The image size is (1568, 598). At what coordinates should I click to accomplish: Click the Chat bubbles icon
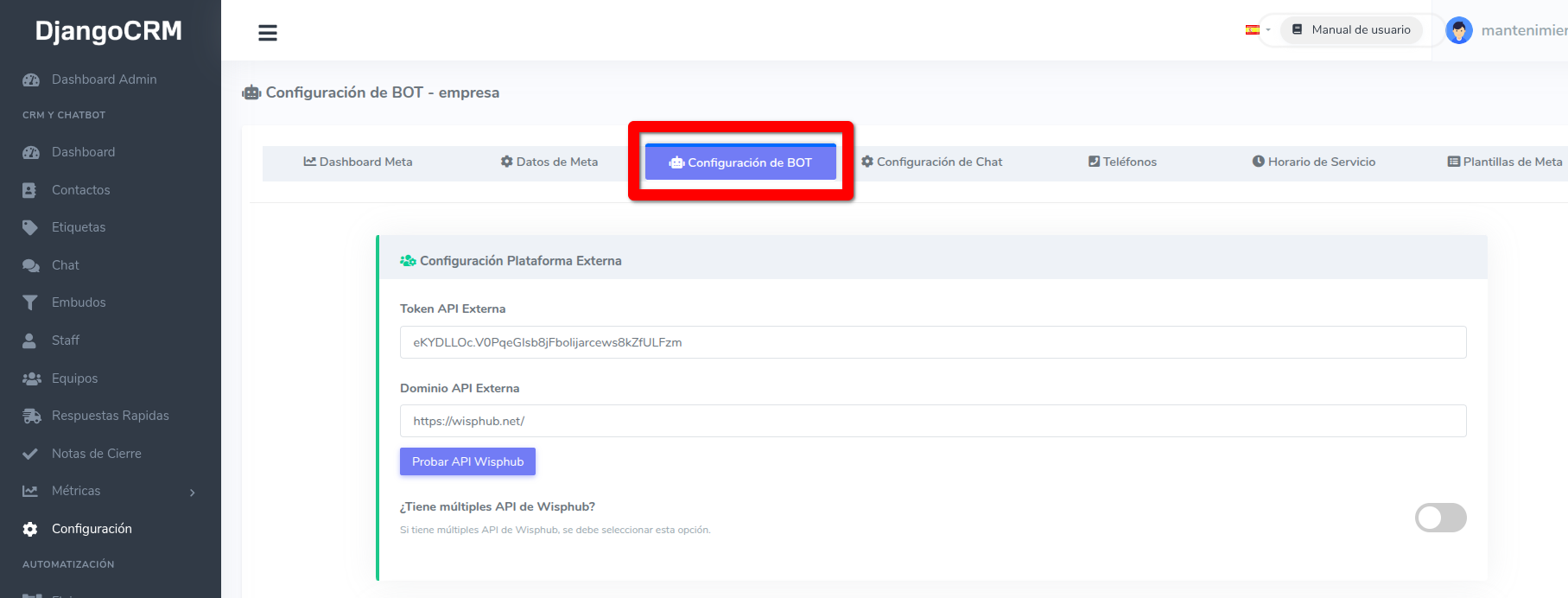pyautogui.click(x=31, y=265)
